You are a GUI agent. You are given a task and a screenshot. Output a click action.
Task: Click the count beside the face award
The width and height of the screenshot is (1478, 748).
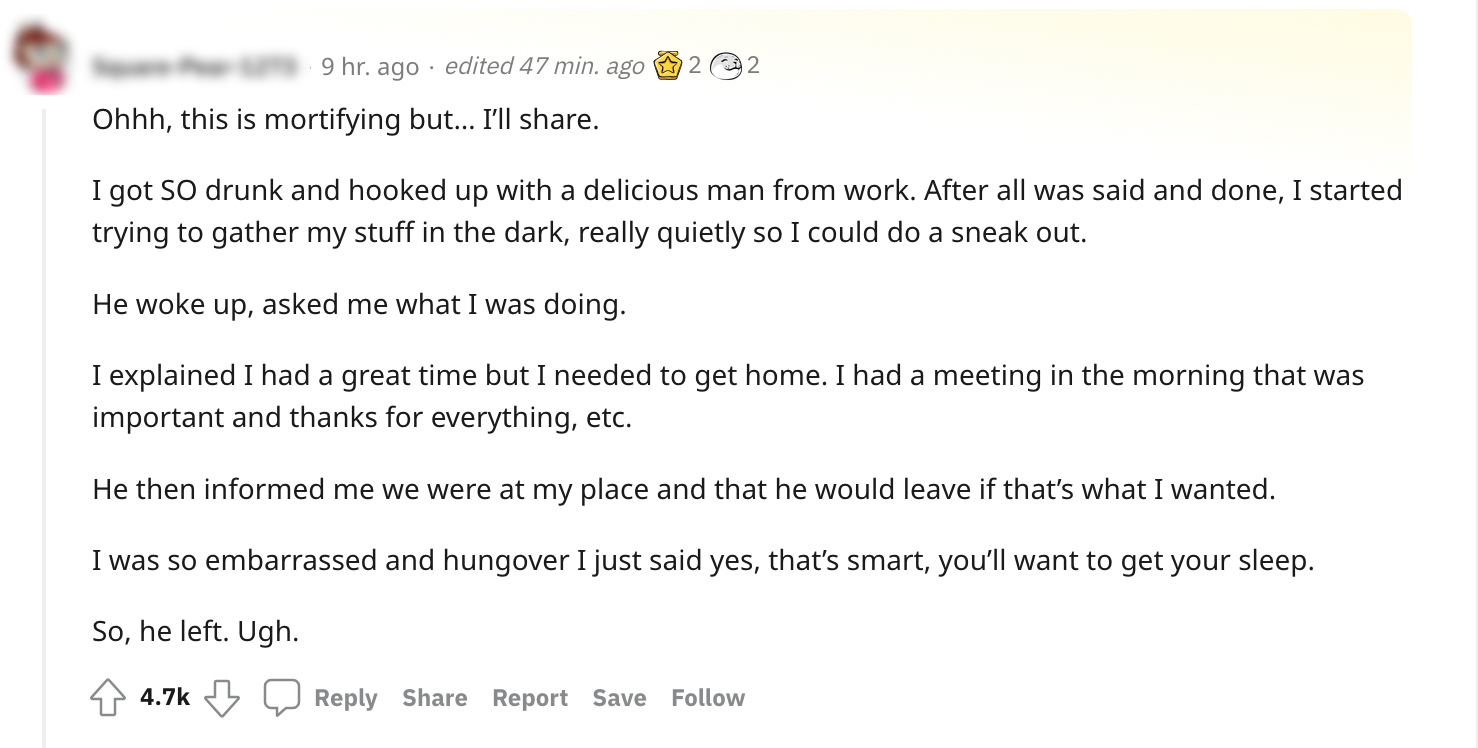click(x=753, y=67)
